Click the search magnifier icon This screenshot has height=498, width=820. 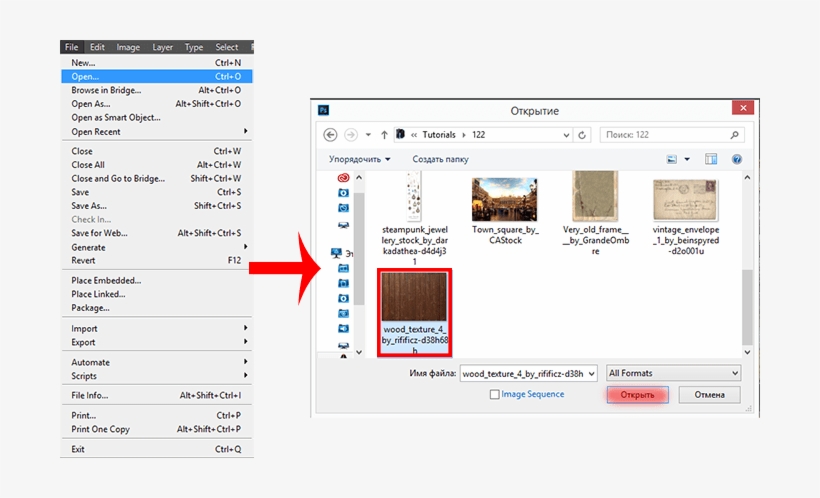737,135
